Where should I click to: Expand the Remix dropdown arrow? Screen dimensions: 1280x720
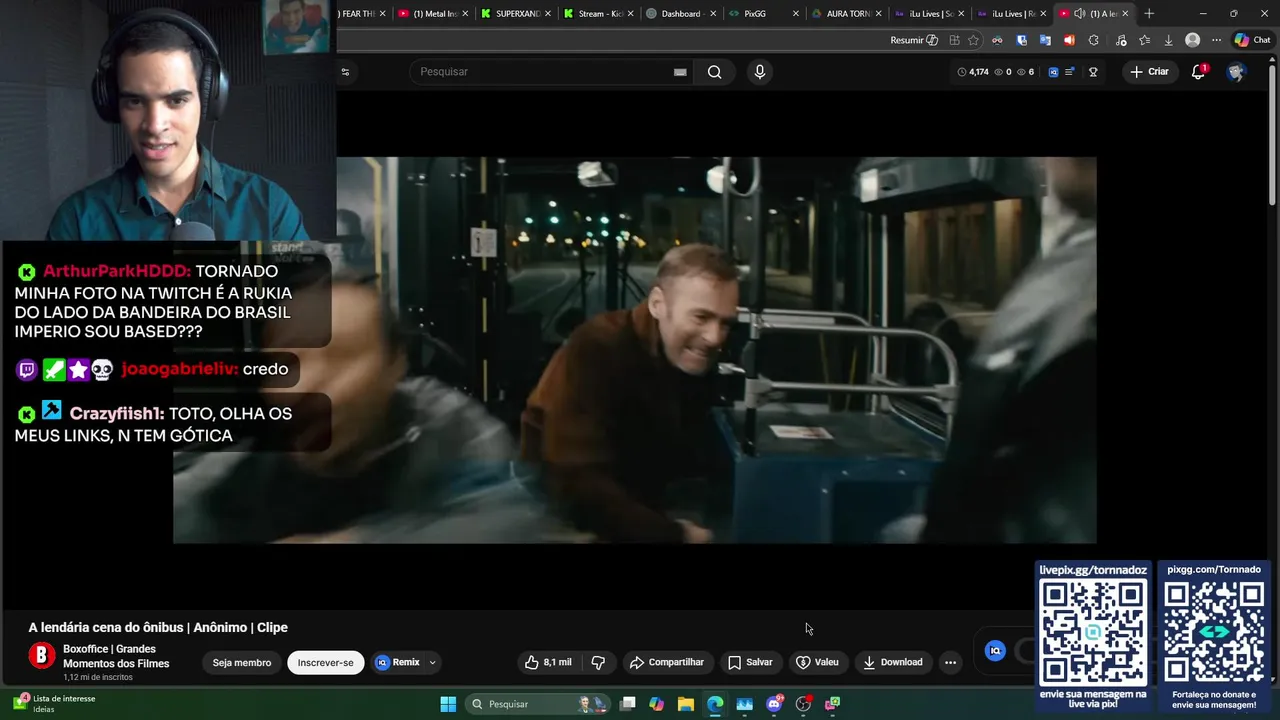pyautogui.click(x=432, y=662)
